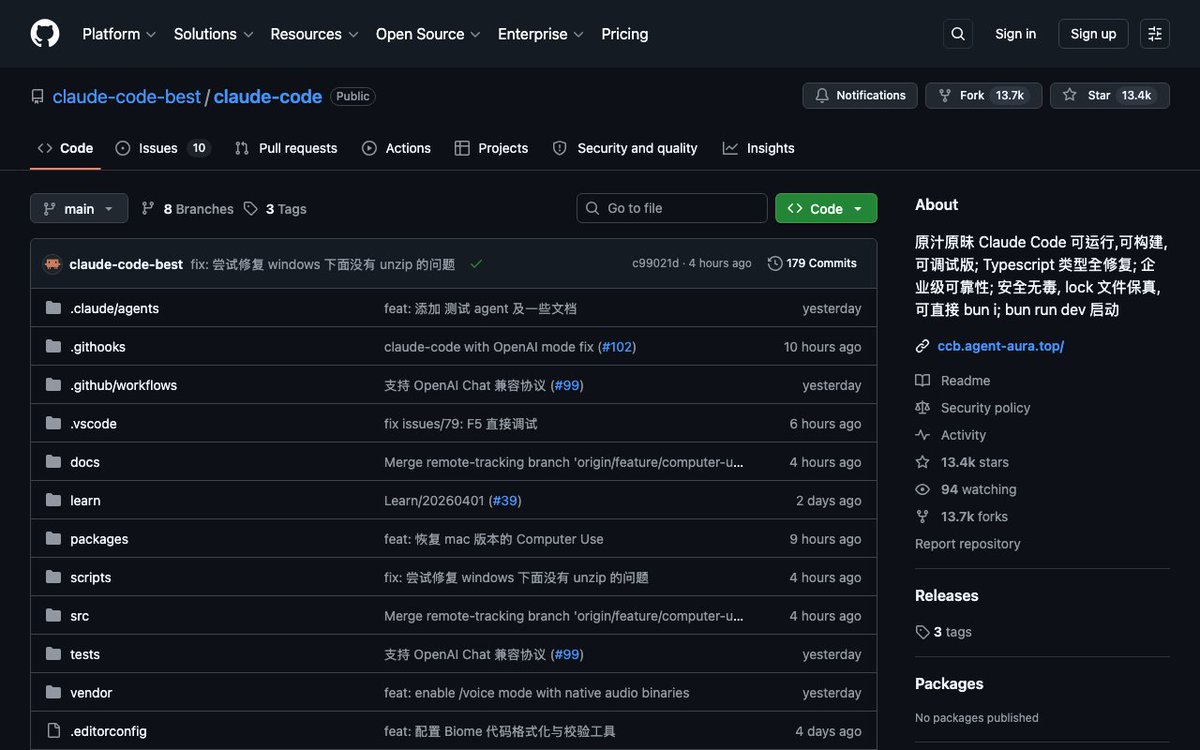This screenshot has height=750, width=1200.
Task: Click the folder icon beside docs
Action: (x=53, y=462)
